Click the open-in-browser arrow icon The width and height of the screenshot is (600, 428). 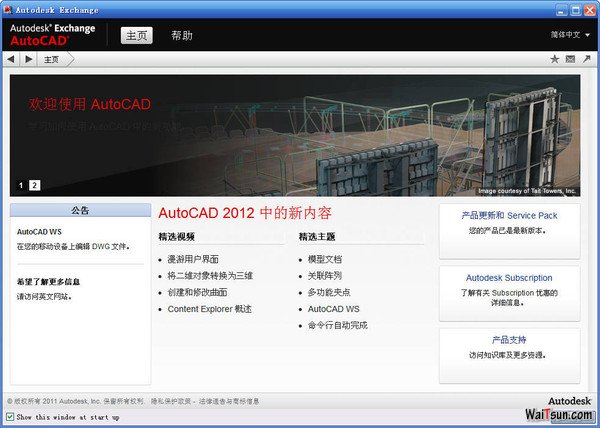click(587, 59)
